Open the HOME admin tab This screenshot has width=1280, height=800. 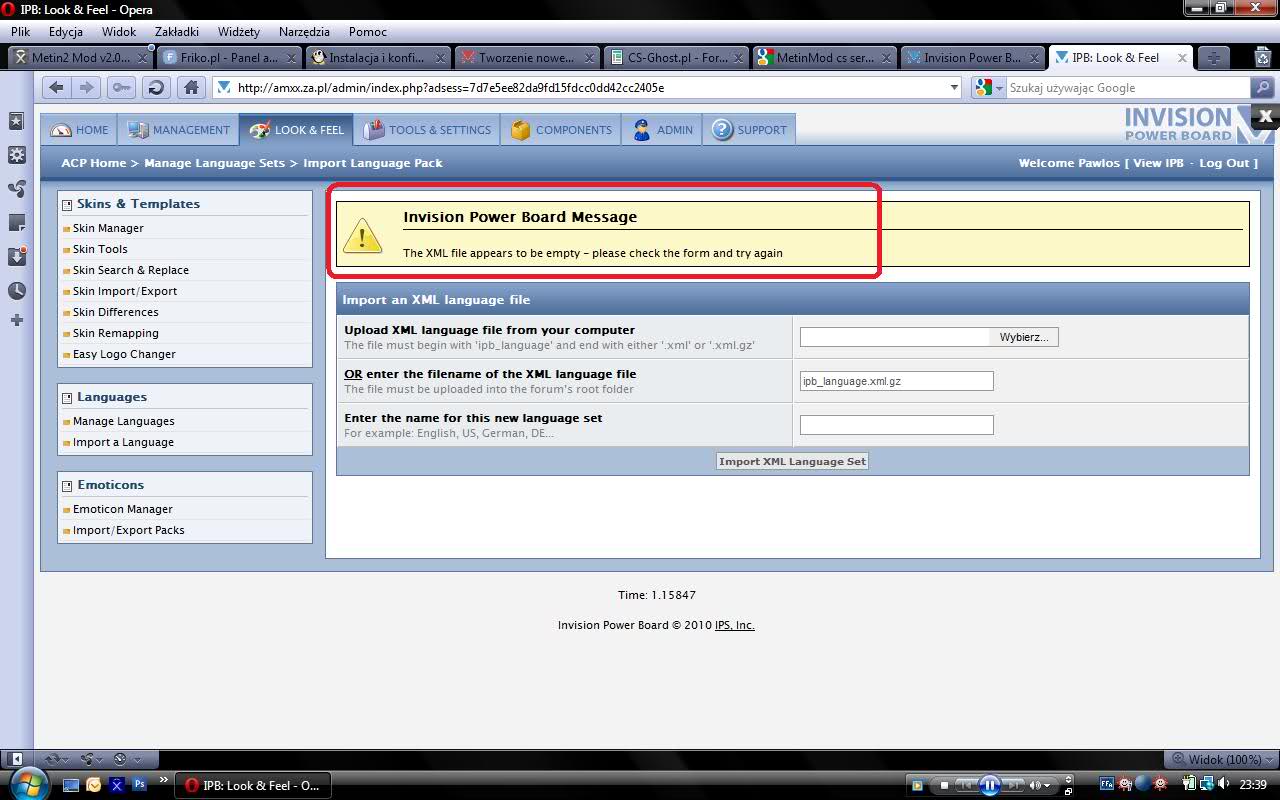79,130
